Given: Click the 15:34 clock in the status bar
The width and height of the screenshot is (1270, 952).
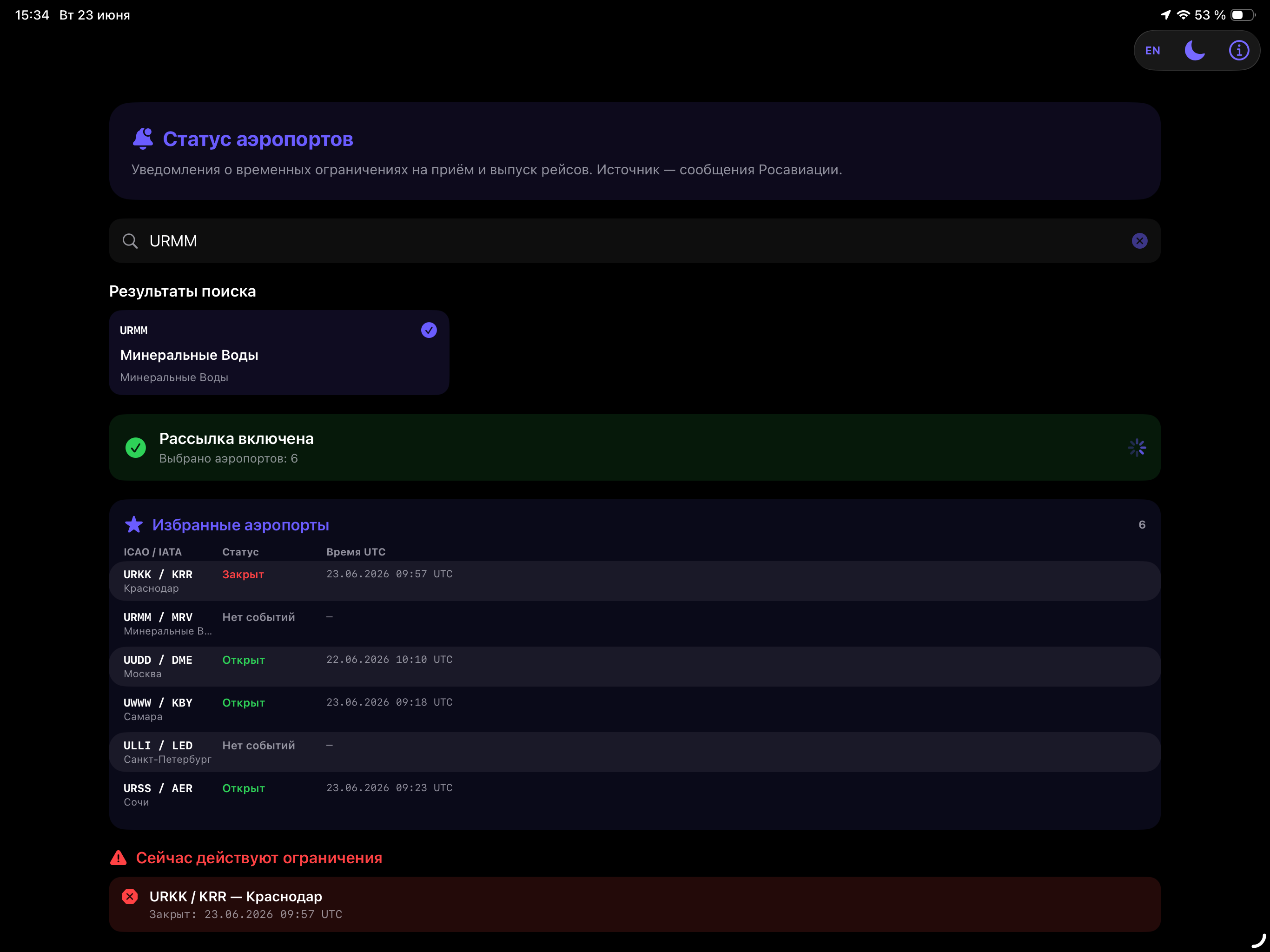Looking at the screenshot, I should tap(32, 15).
